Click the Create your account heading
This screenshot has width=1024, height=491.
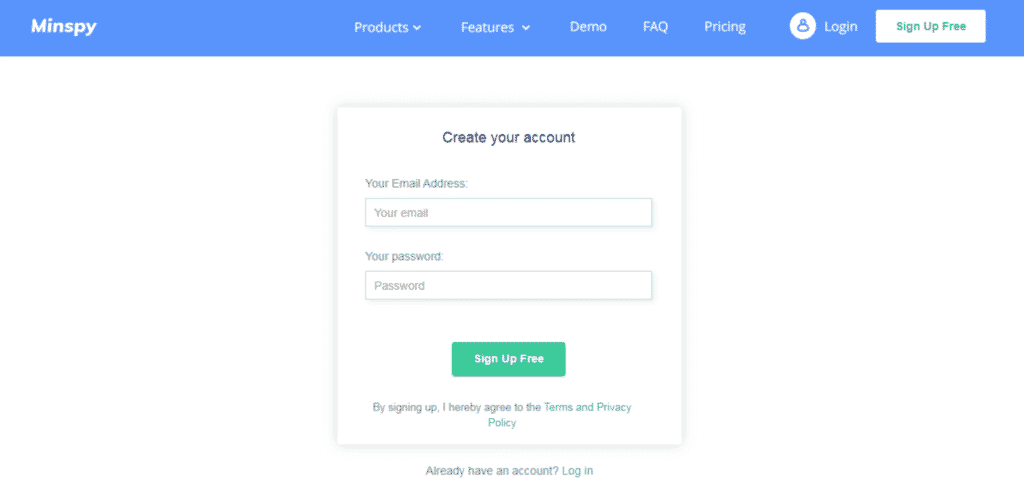508,137
